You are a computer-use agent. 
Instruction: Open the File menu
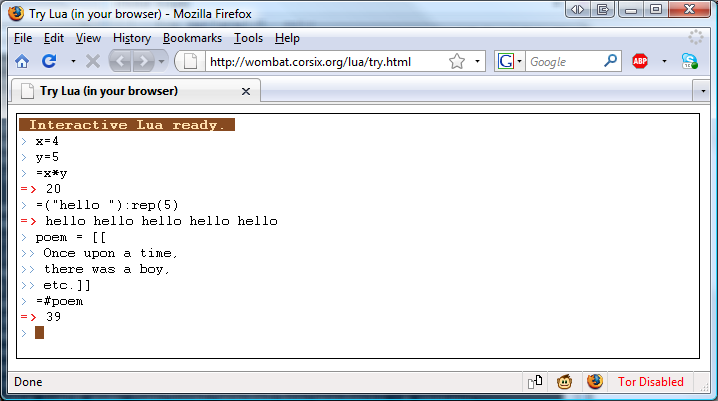(x=23, y=38)
